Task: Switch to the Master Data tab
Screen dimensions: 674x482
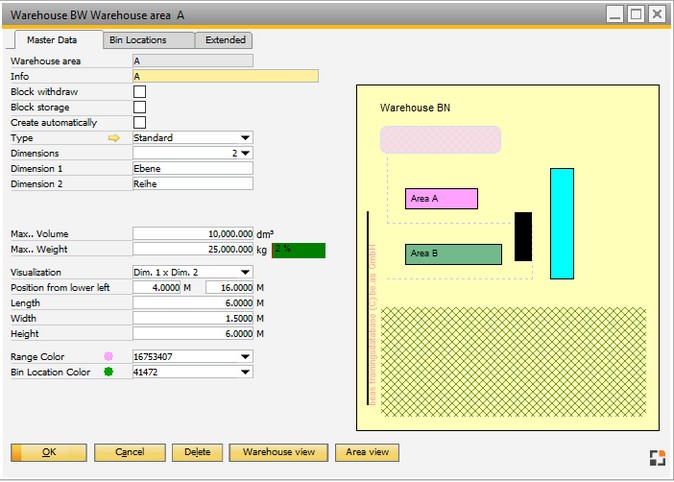Action: (52, 40)
